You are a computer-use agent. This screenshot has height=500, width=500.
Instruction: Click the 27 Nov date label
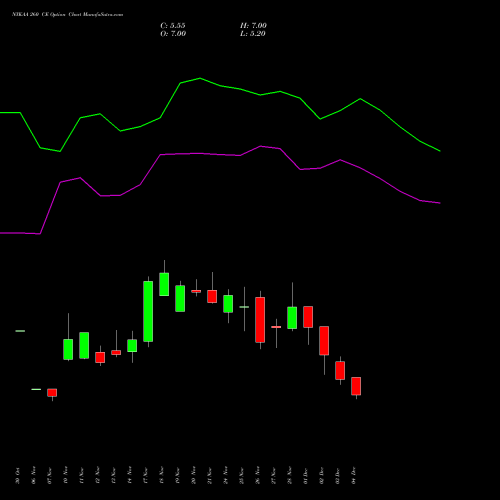point(274,476)
